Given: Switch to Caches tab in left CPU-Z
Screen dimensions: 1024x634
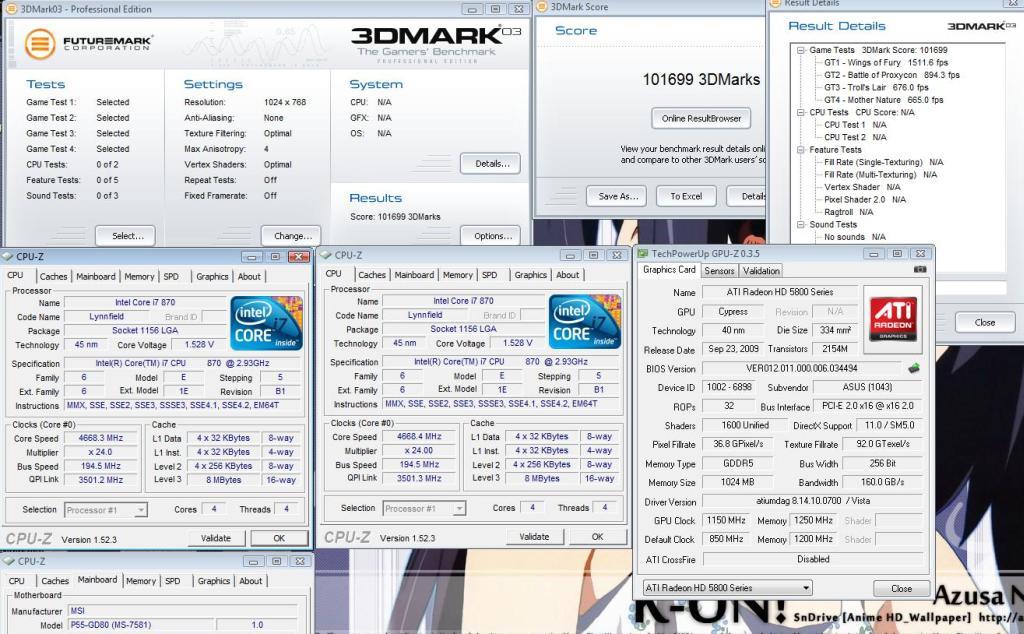Looking at the screenshot, I should point(54,276).
